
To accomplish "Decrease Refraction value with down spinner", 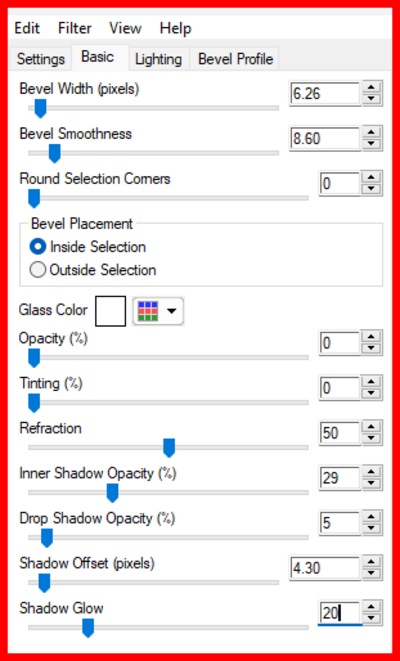I will [371, 438].
